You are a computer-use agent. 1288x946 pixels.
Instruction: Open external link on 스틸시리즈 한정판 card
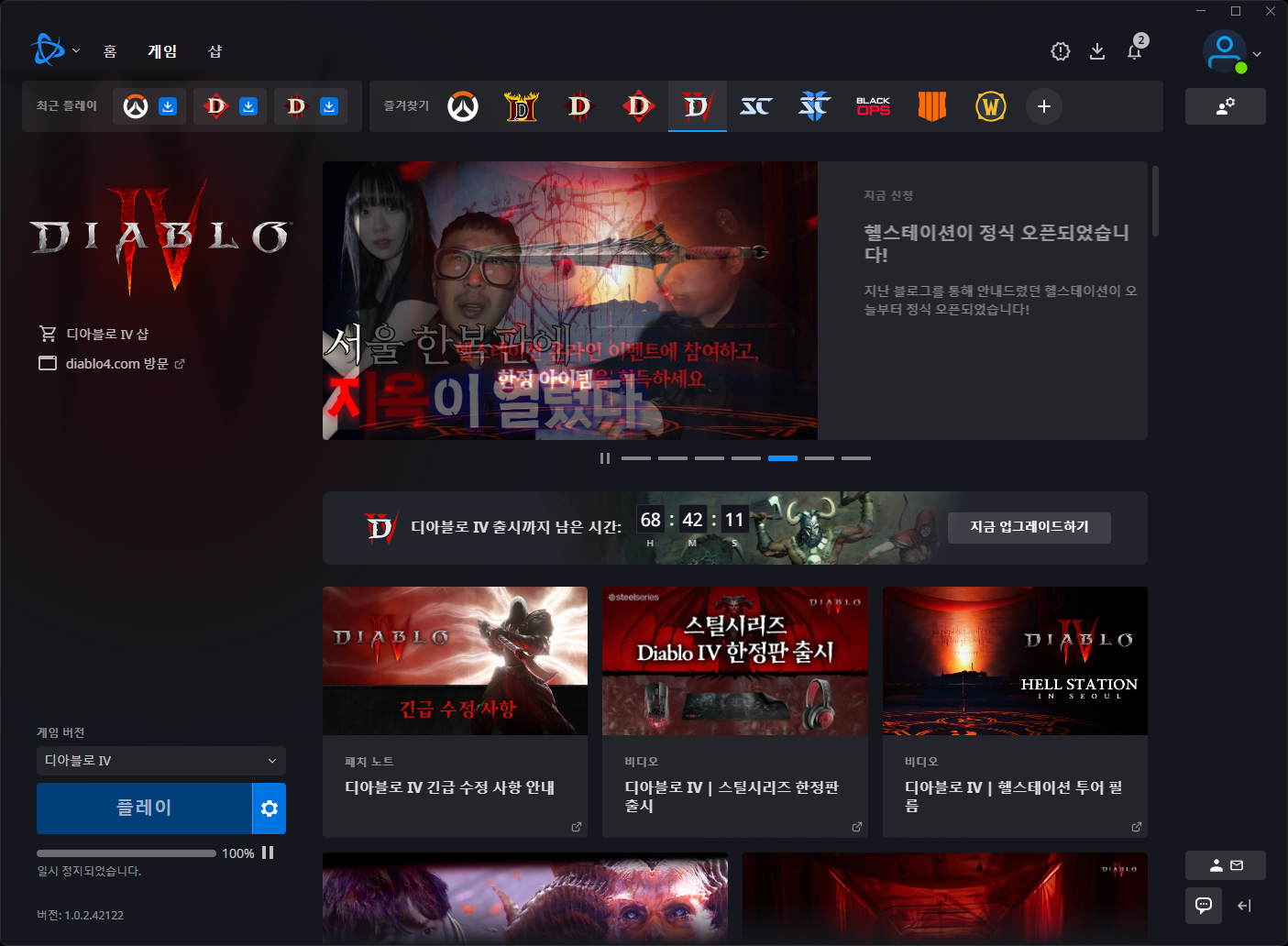click(857, 827)
